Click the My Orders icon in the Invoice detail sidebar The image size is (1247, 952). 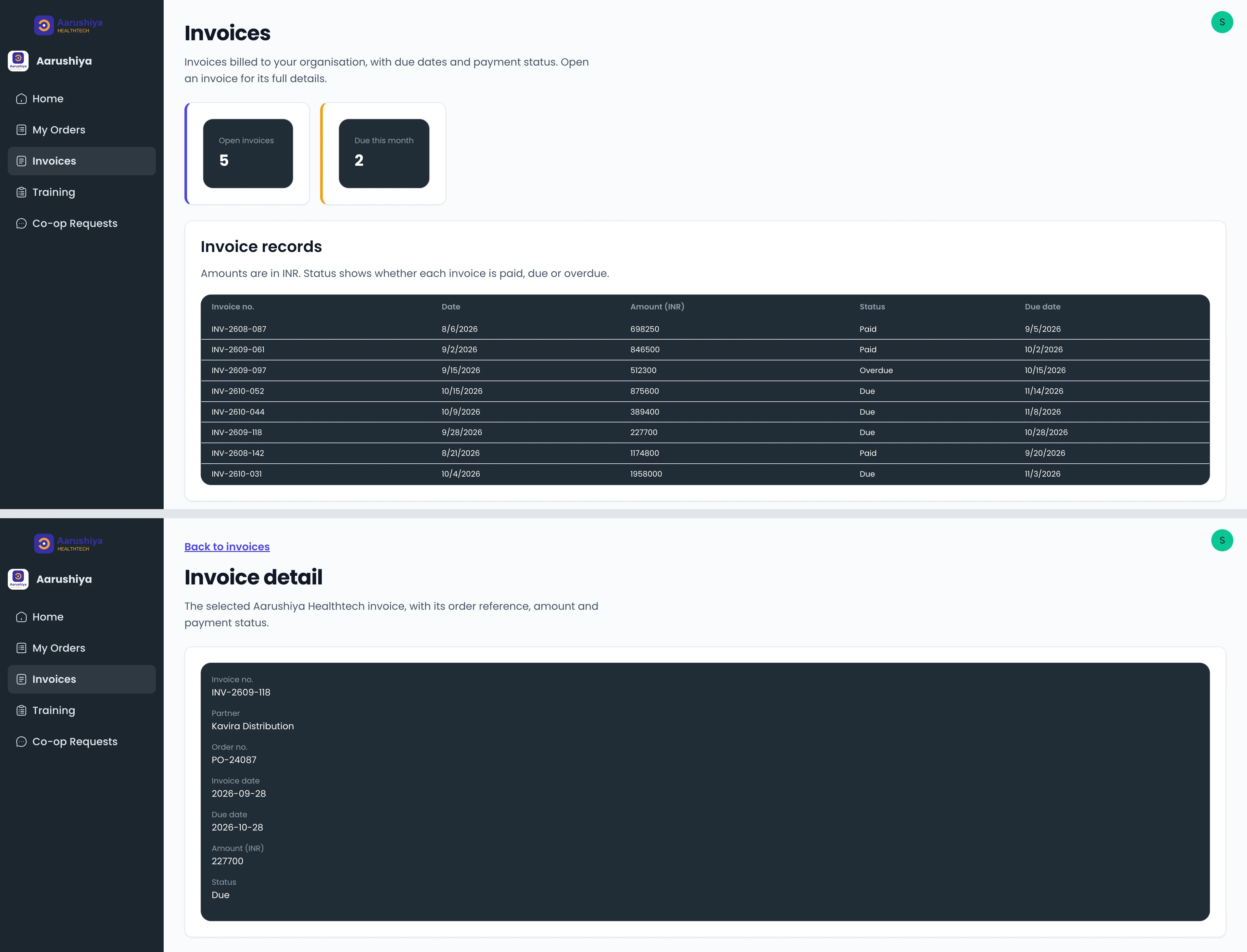pyautogui.click(x=21, y=648)
